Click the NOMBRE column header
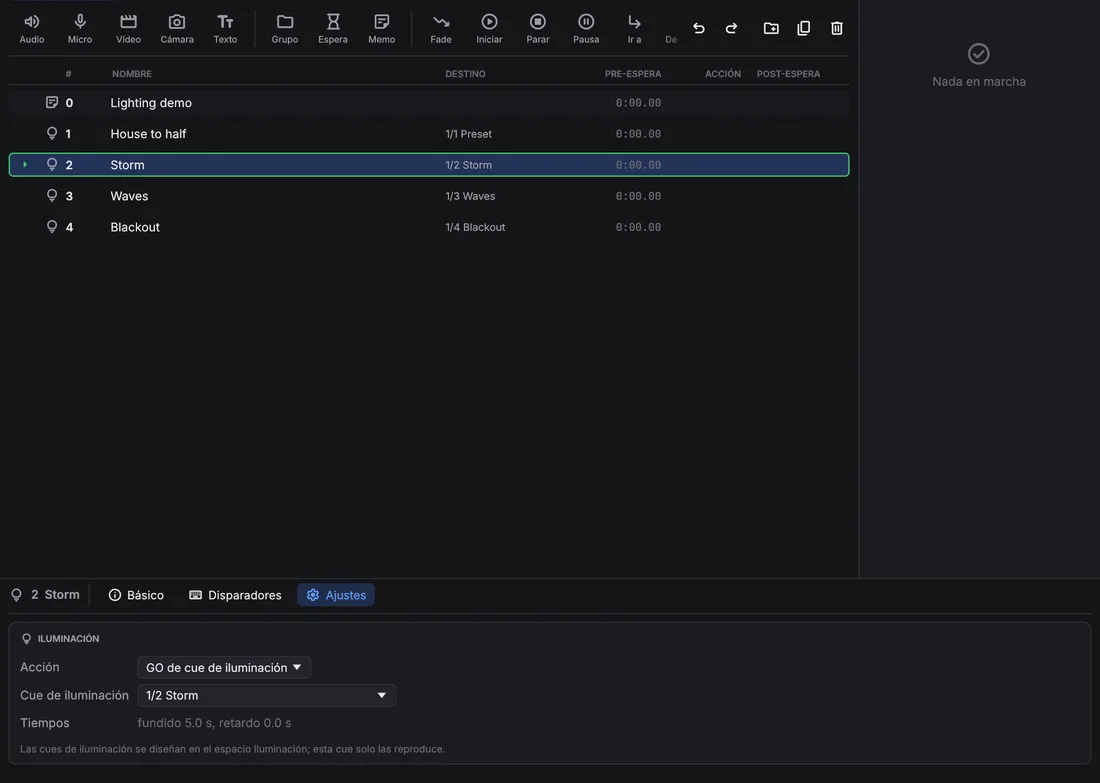 tap(132, 74)
